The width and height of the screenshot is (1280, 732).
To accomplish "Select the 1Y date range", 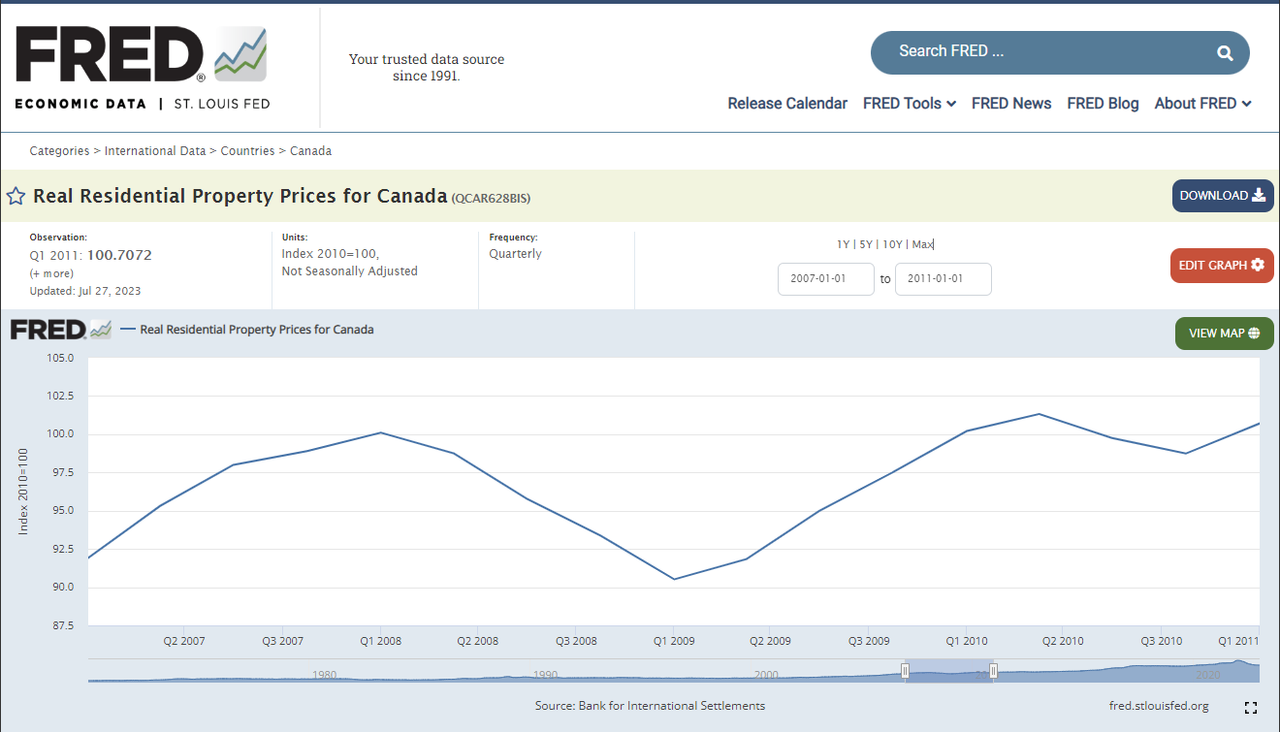I will click(x=844, y=245).
